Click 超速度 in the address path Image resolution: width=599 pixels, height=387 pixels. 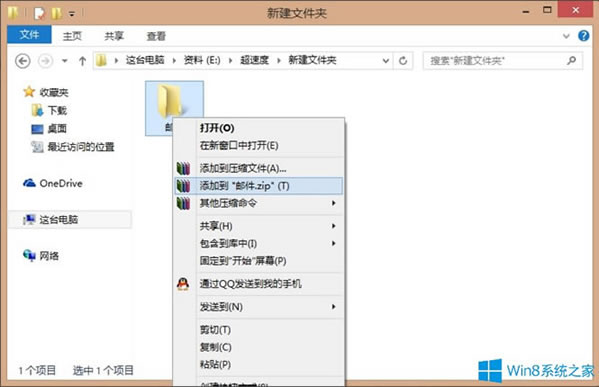[254, 60]
